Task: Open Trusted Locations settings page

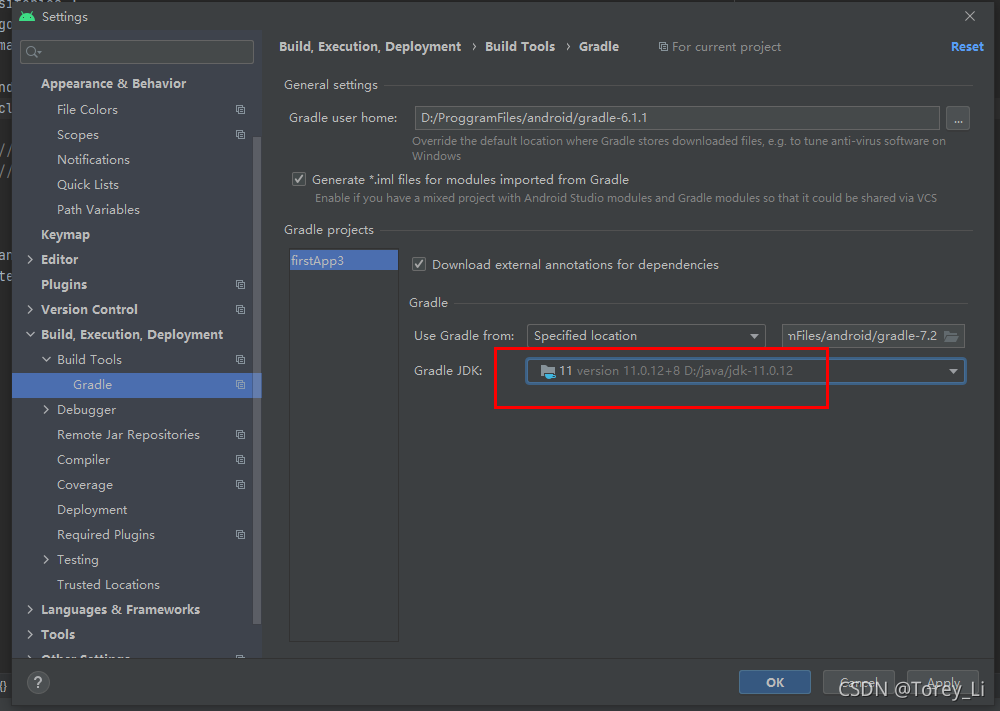Action: tap(108, 585)
